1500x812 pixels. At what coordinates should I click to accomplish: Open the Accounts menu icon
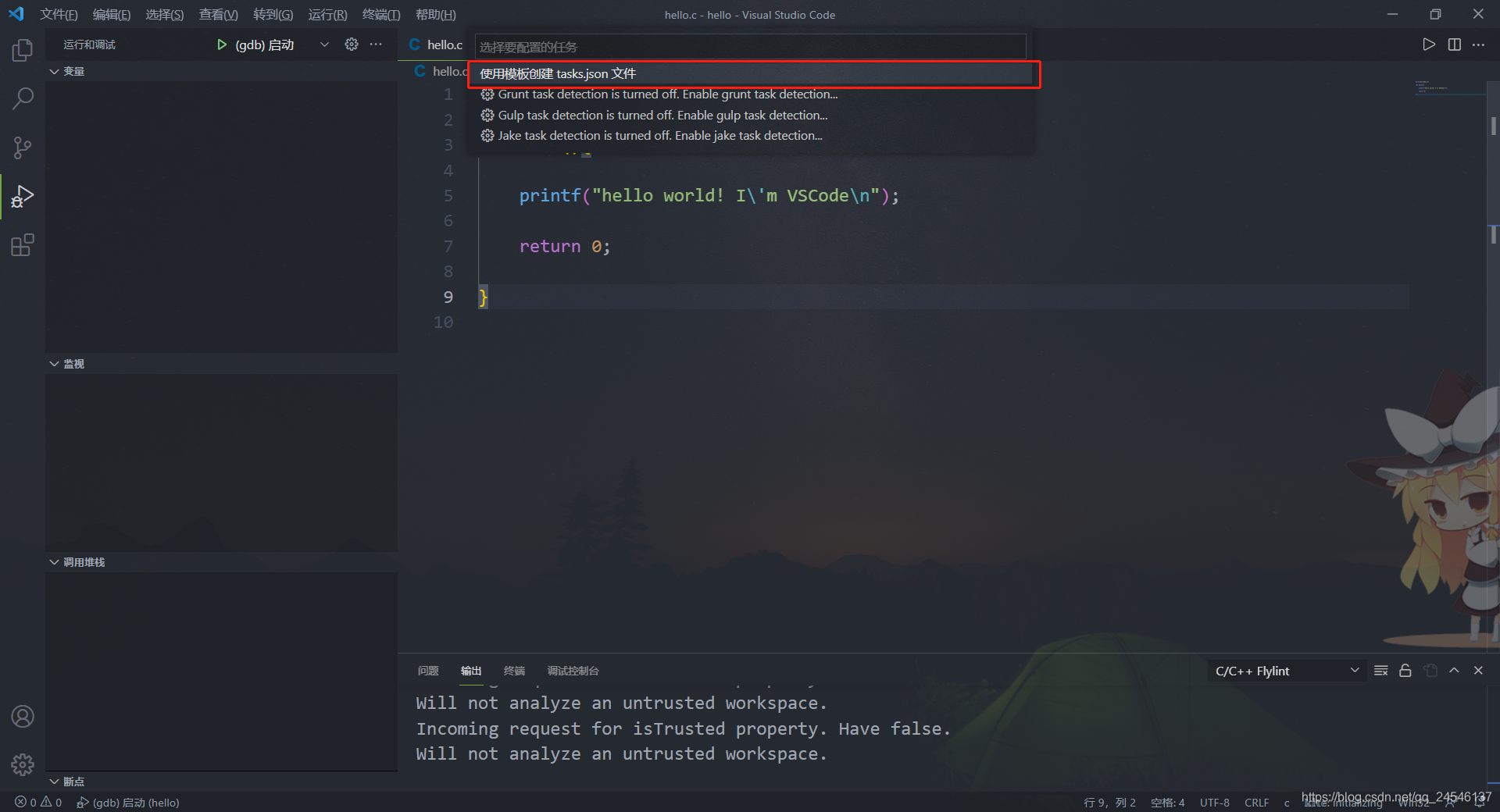coord(23,716)
